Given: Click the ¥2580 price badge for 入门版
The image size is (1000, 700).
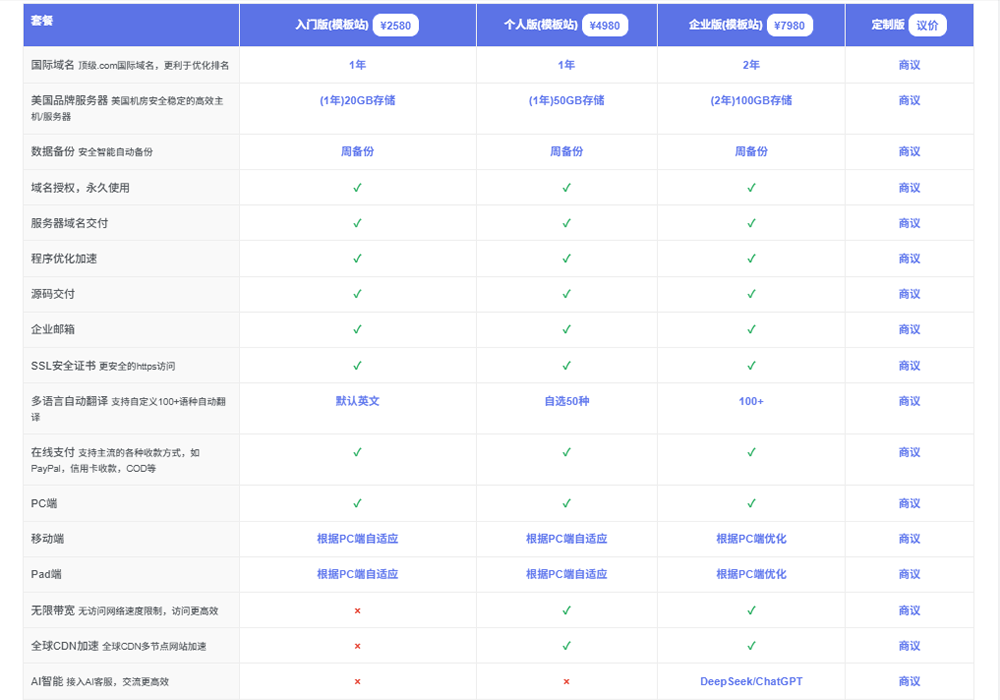Looking at the screenshot, I should click(395, 26).
